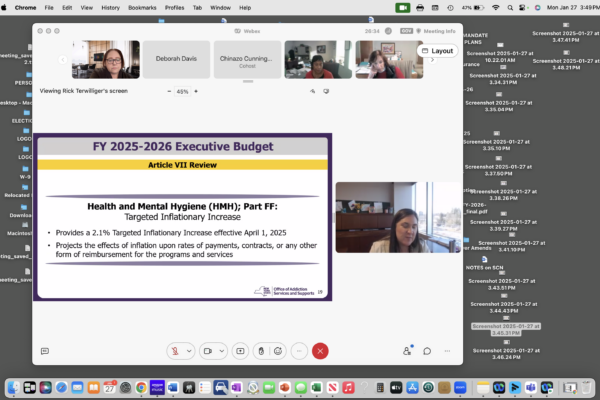The image size is (600, 400).
Task: Click the remote control screen icon
Action: [326, 91]
